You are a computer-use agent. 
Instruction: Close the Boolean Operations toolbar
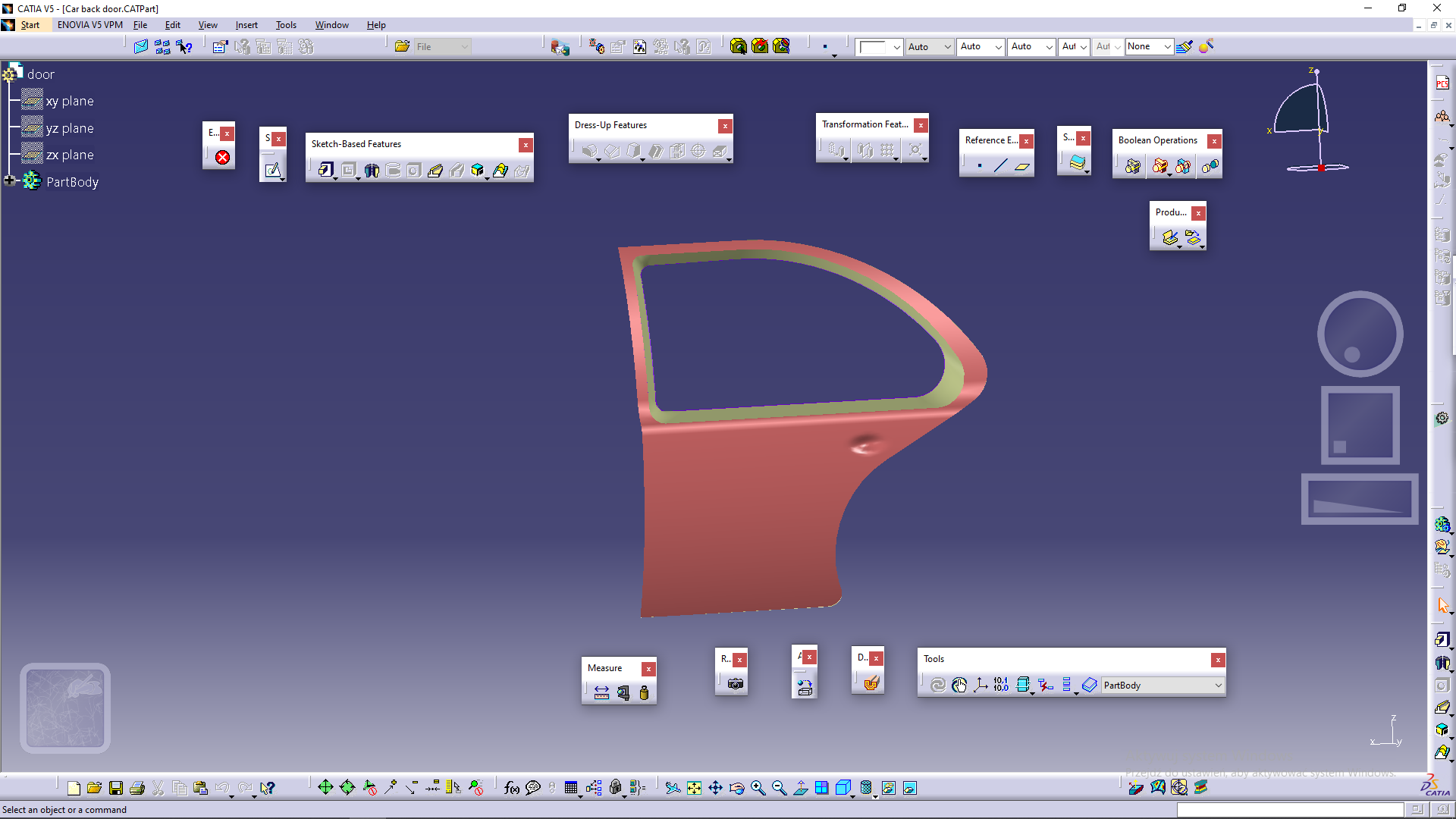coord(1214,141)
